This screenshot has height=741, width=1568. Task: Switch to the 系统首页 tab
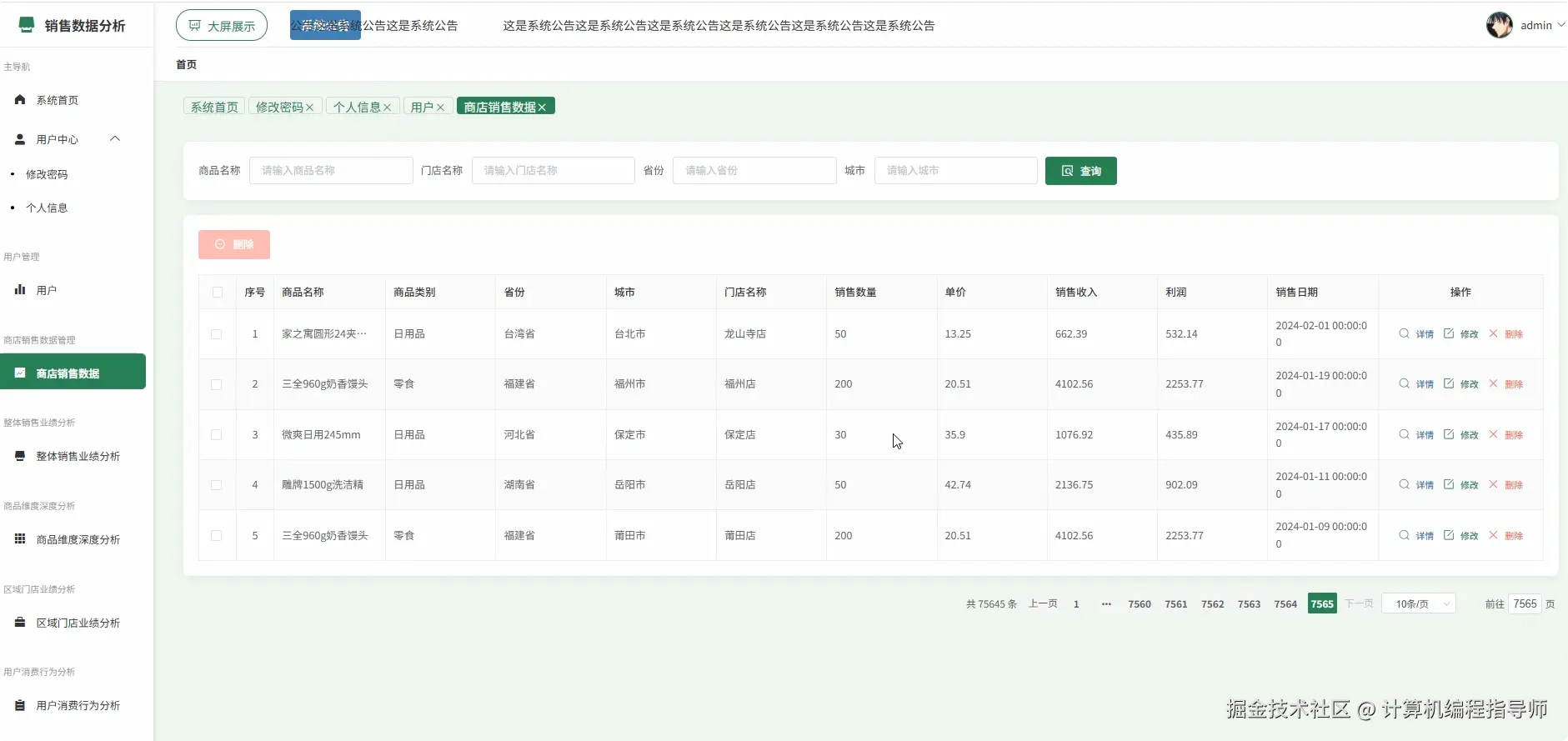coord(214,108)
